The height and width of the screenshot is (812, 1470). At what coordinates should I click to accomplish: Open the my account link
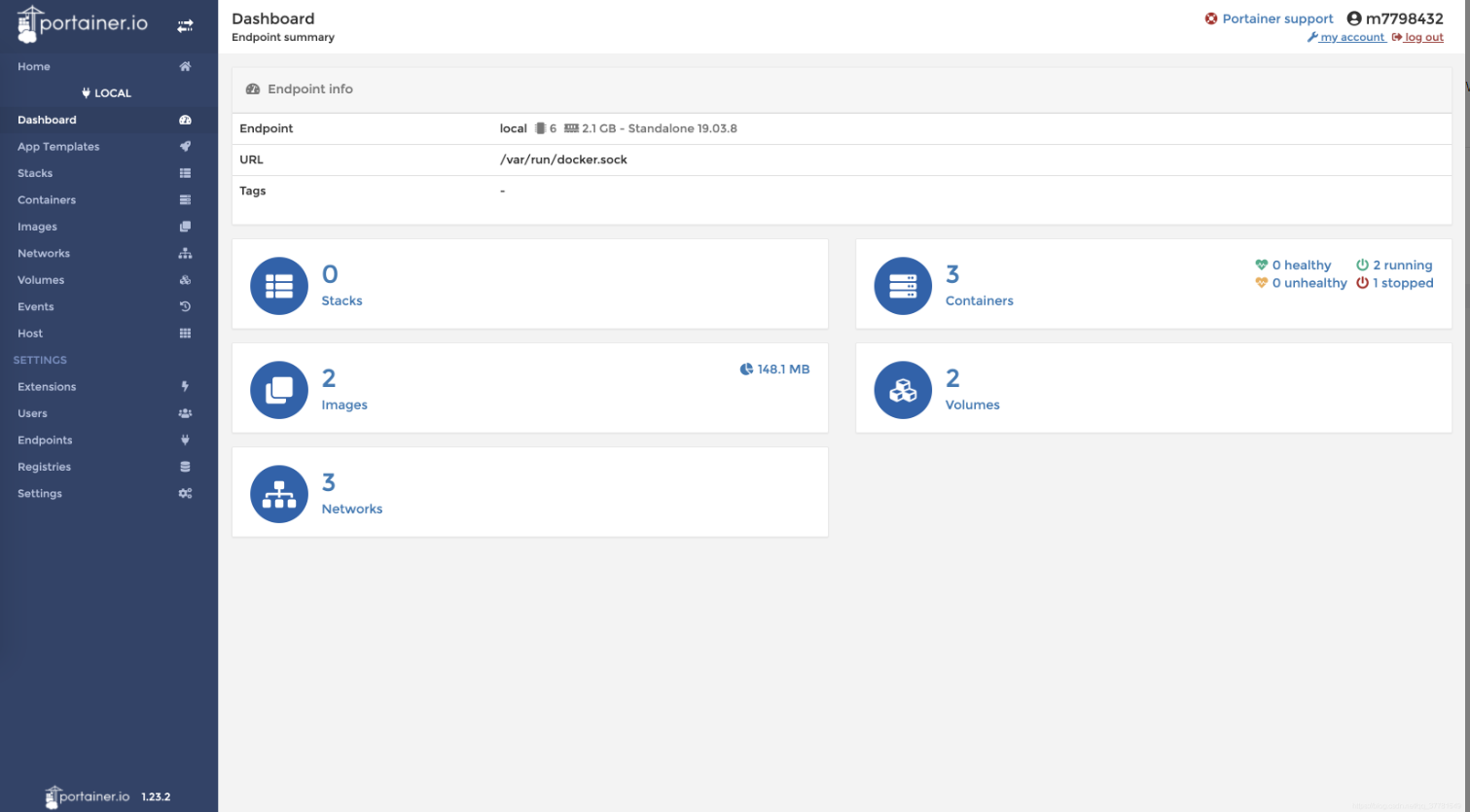coord(1351,38)
